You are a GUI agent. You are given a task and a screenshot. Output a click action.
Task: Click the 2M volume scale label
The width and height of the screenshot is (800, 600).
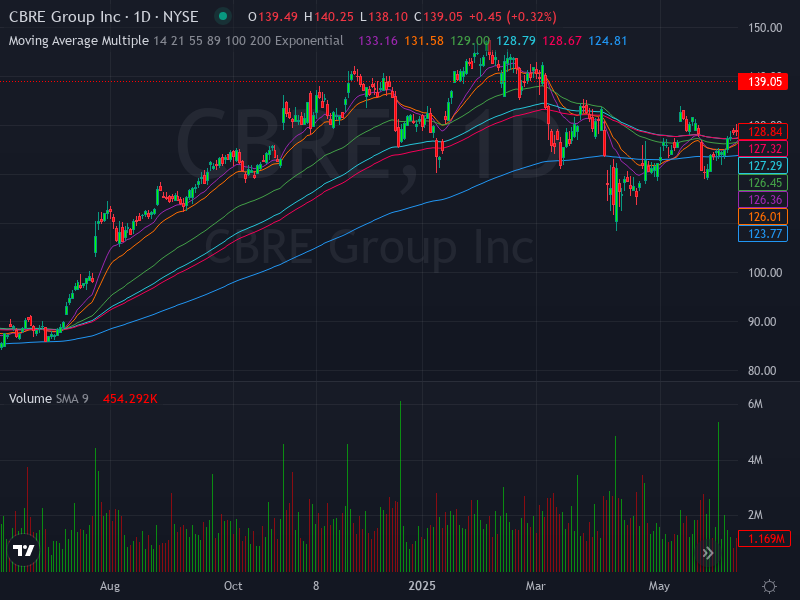pyautogui.click(x=755, y=515)
